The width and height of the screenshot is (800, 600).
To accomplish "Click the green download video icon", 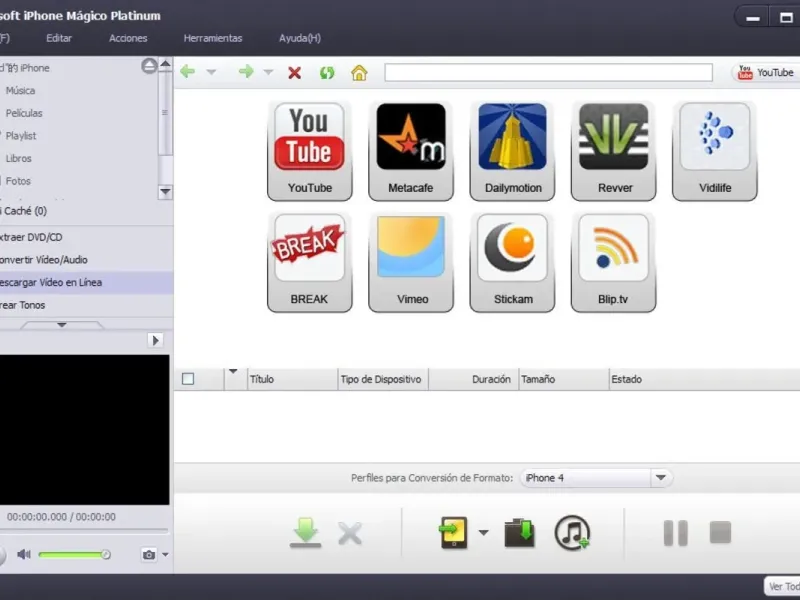I will 306,532.
